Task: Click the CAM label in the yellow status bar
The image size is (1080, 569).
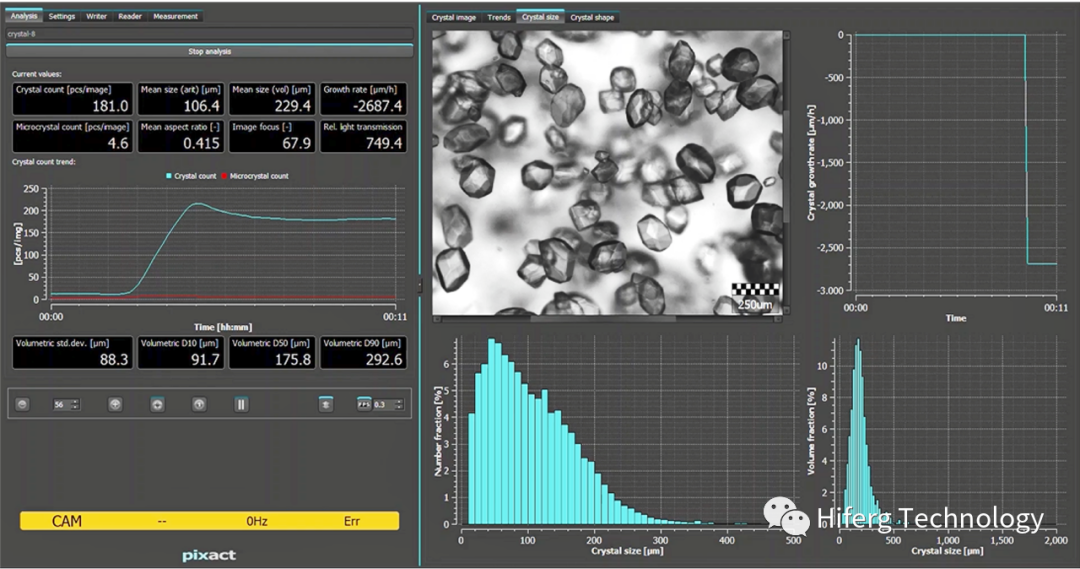Action: [67, 521]
